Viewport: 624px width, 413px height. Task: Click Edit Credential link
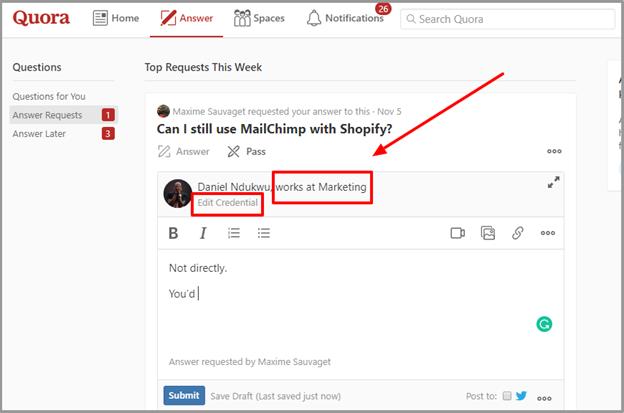[228, 203]
